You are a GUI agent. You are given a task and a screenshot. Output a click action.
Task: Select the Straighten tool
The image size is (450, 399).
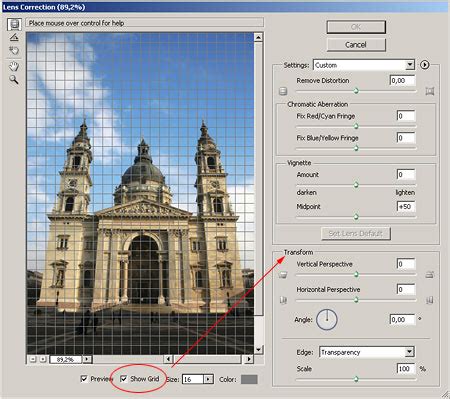[14, 37]
